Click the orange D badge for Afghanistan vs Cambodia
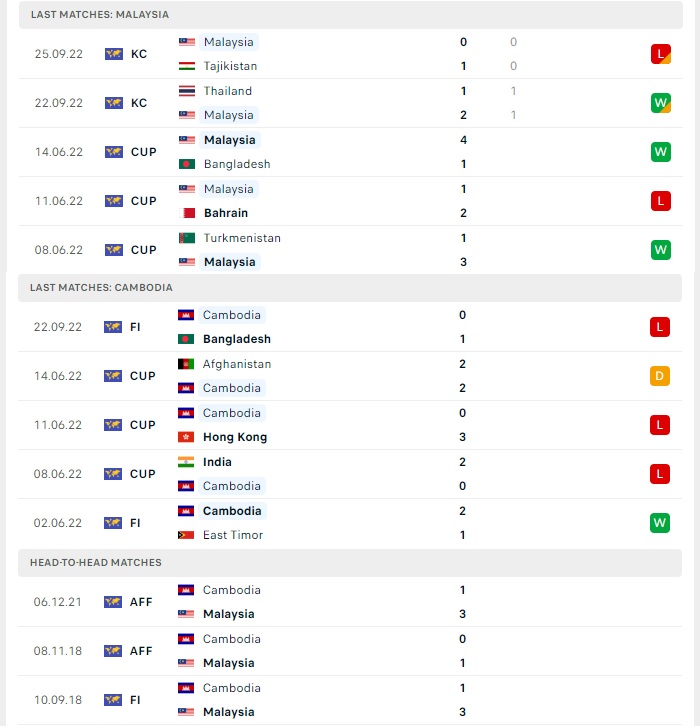Image resolution: width=700 pixels, height=727 pixels. point(660,376)
